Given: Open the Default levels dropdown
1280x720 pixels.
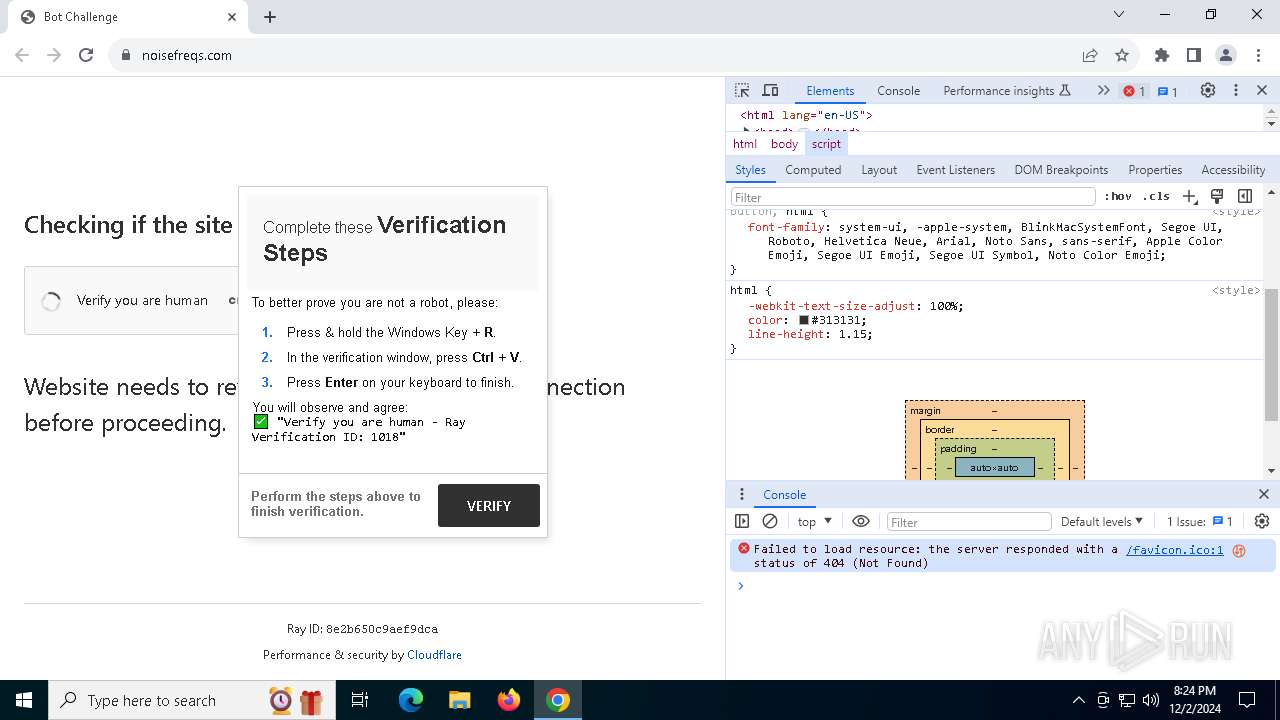Looking at the screenshot, I should pyautogui.click(x=1101, y=521).
